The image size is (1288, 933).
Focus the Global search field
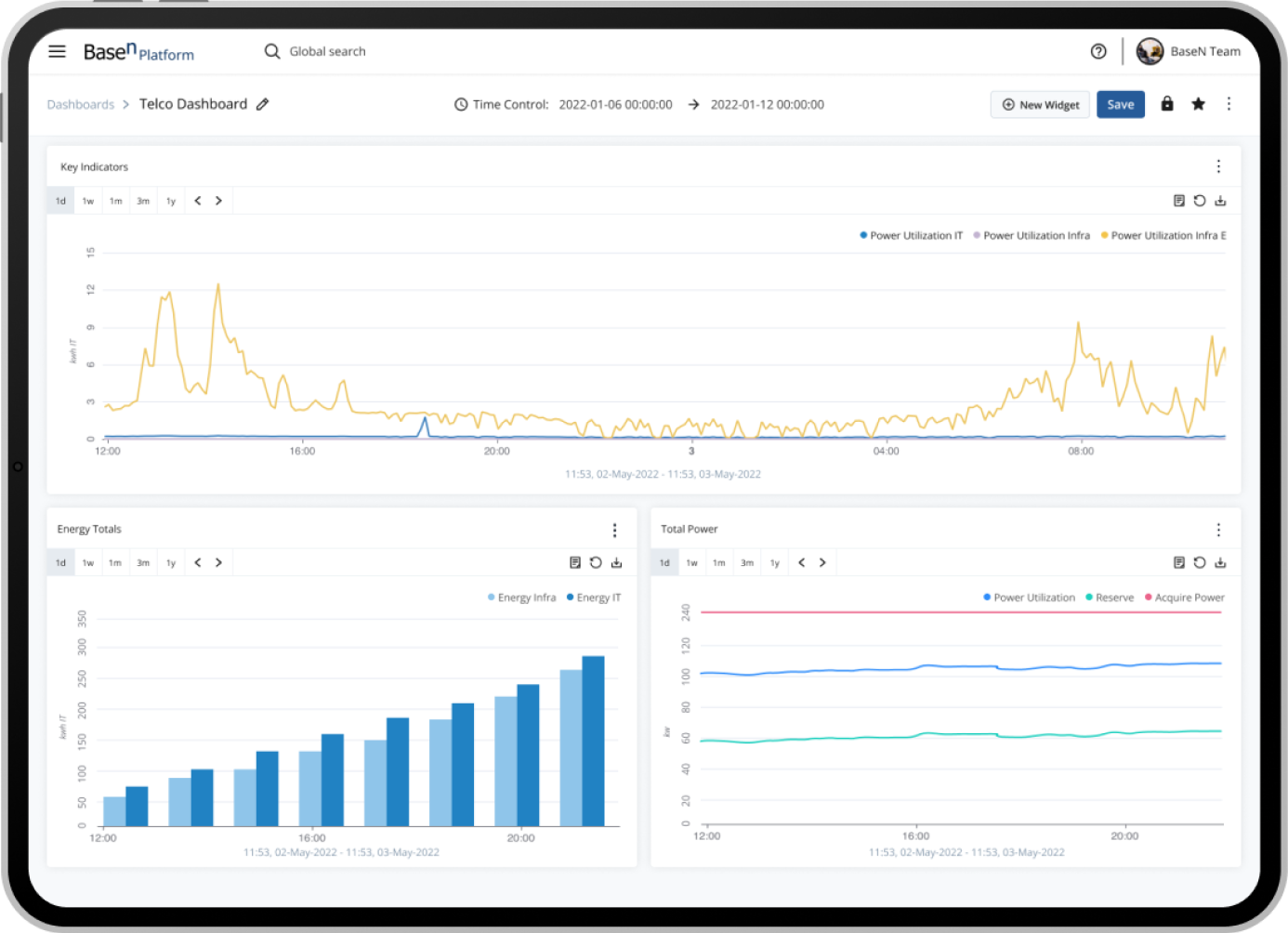[327, 51]
